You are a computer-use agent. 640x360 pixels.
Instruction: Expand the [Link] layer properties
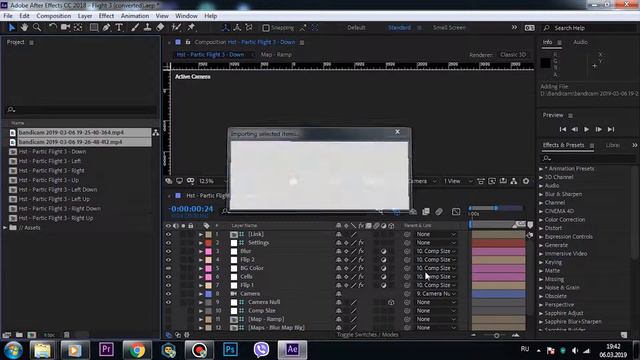201,234
